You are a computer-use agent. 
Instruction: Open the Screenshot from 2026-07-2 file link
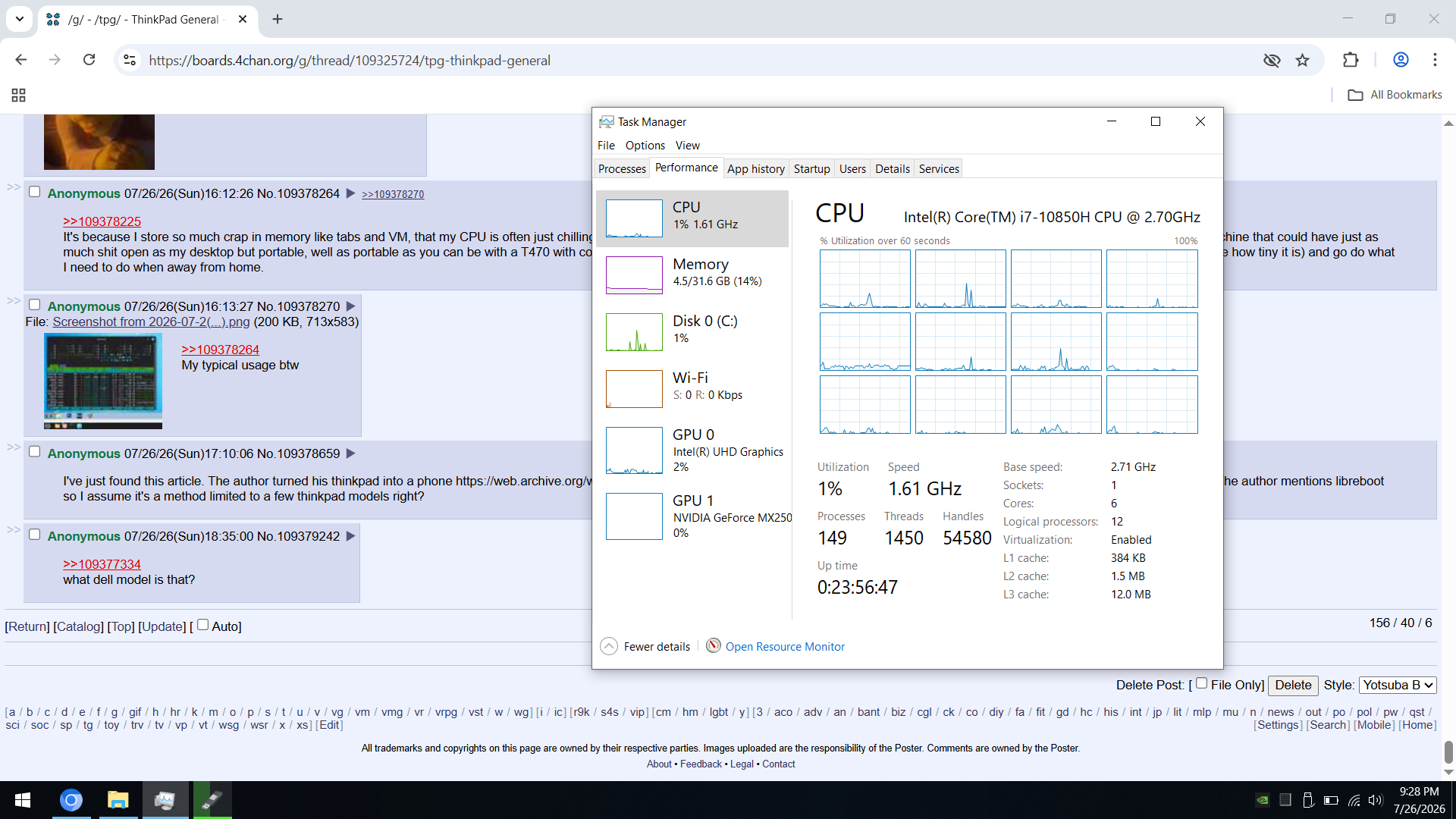click(151, 322)
